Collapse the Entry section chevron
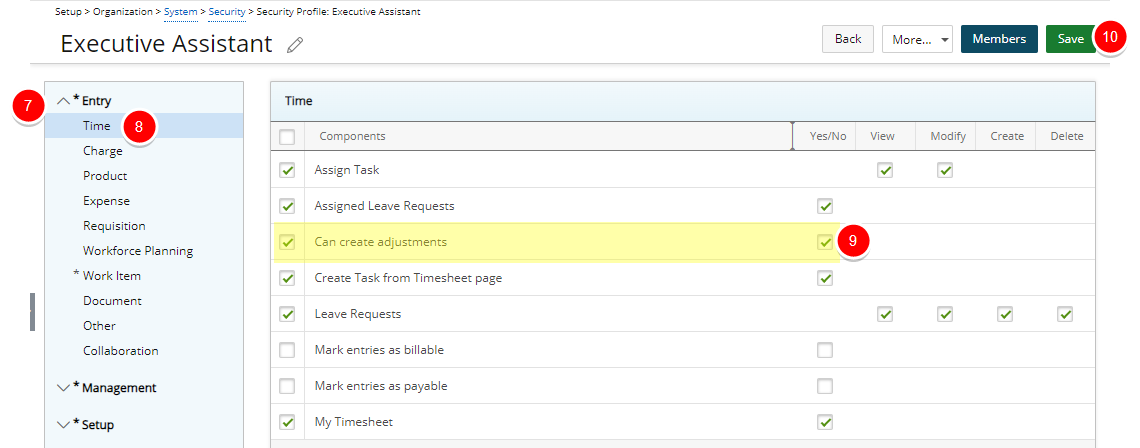The width and height of the screenshot is (1140, 448). tap(63, 102)
